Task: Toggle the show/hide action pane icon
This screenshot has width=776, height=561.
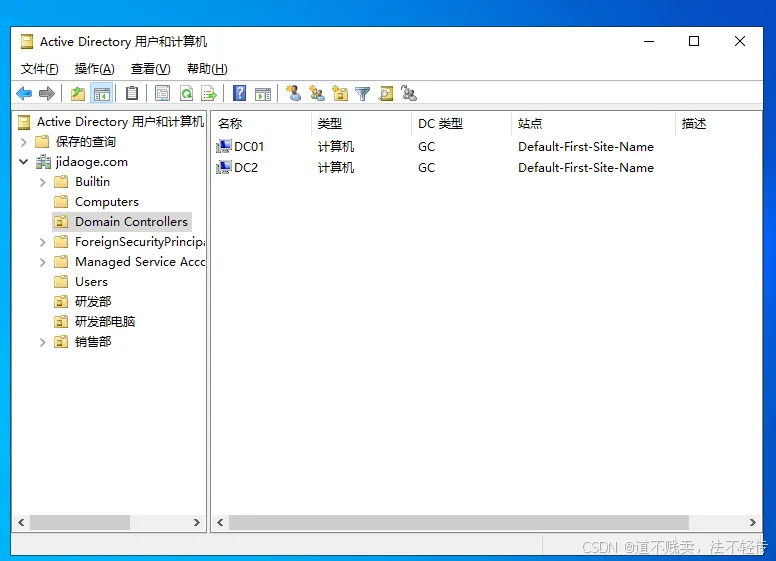Action: coord(263,93)
